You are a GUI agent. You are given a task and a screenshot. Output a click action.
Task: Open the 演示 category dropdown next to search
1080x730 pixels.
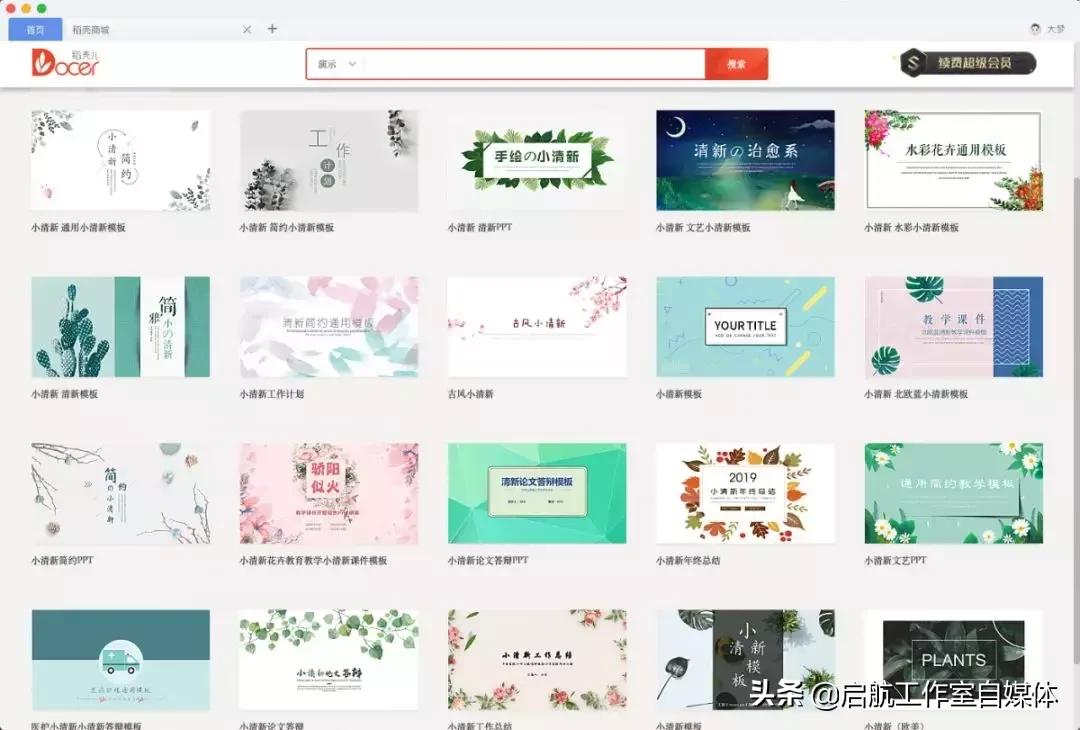click(x=335, y=63)
